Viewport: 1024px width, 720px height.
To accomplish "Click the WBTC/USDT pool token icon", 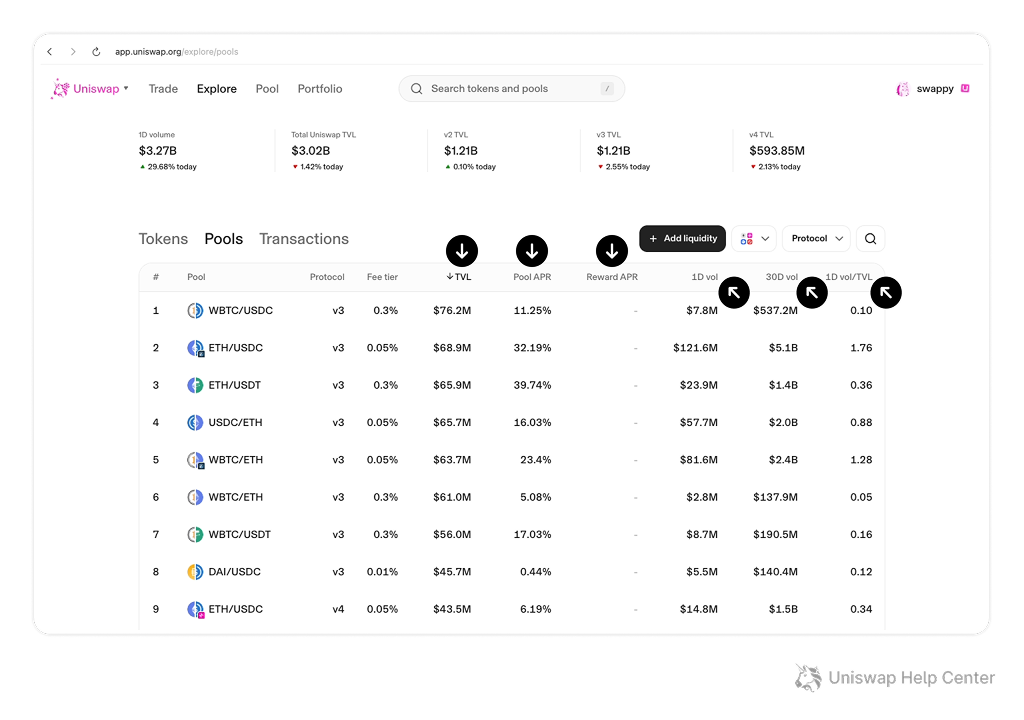I will tap(195, 534).
